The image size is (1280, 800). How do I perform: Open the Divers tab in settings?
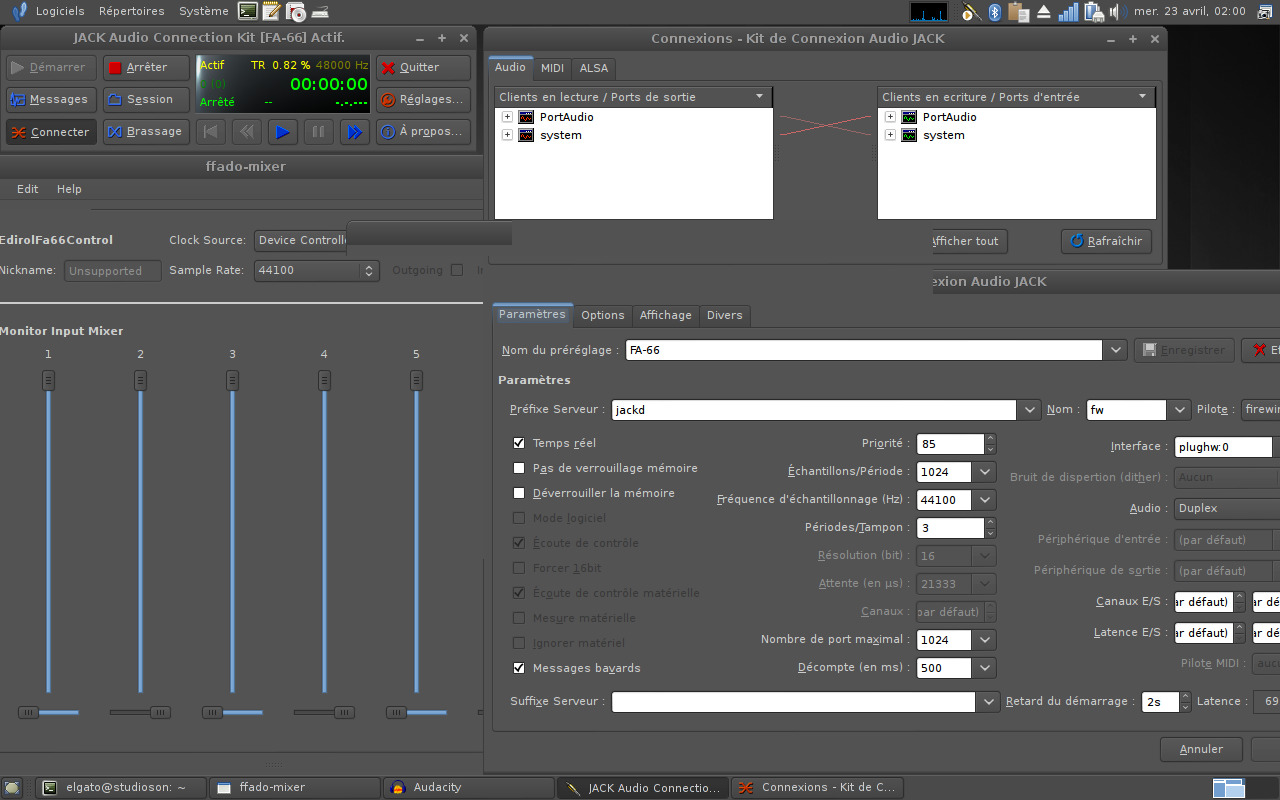(x=725, y=315)
